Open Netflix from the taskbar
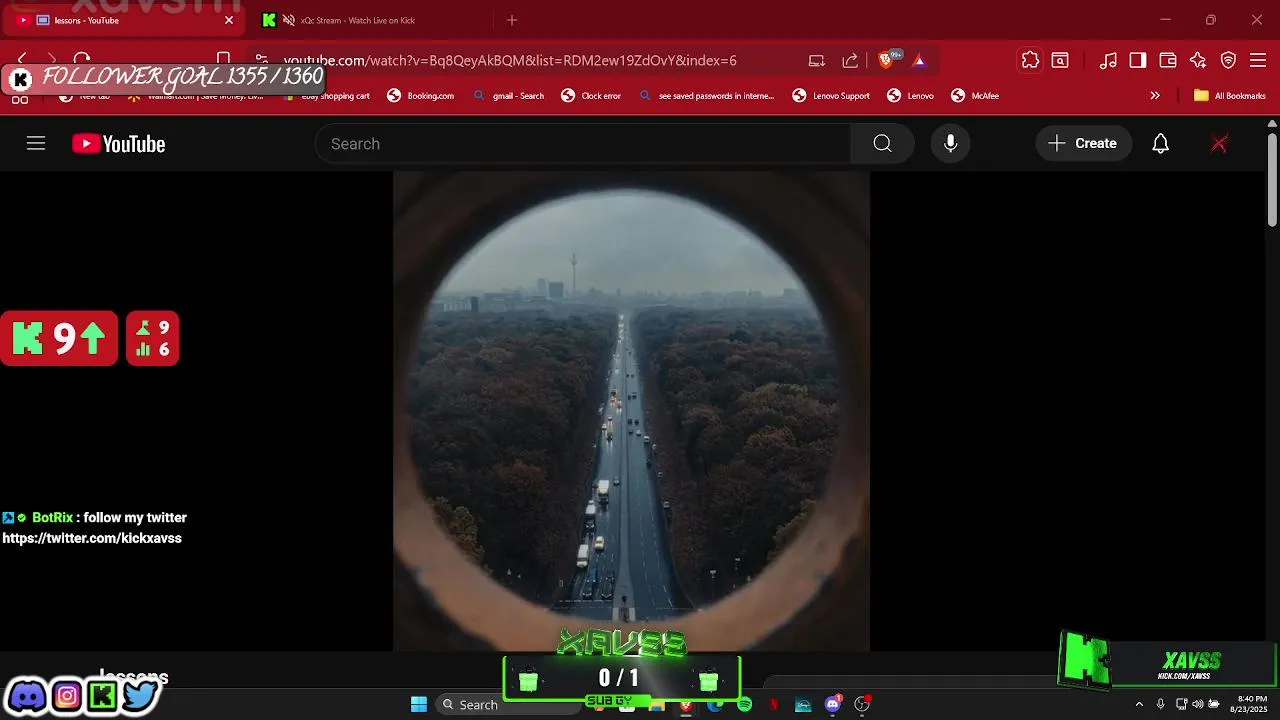This screenshot has width=1280, height=720. (x=774, y=704)
